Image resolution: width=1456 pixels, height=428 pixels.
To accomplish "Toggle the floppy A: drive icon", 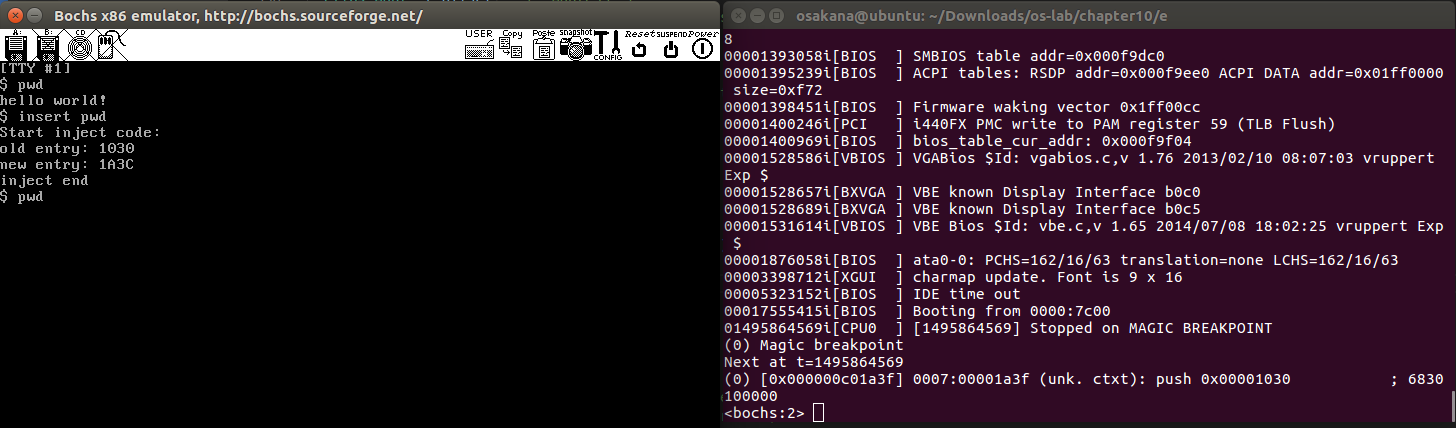I will click(17, 46).
